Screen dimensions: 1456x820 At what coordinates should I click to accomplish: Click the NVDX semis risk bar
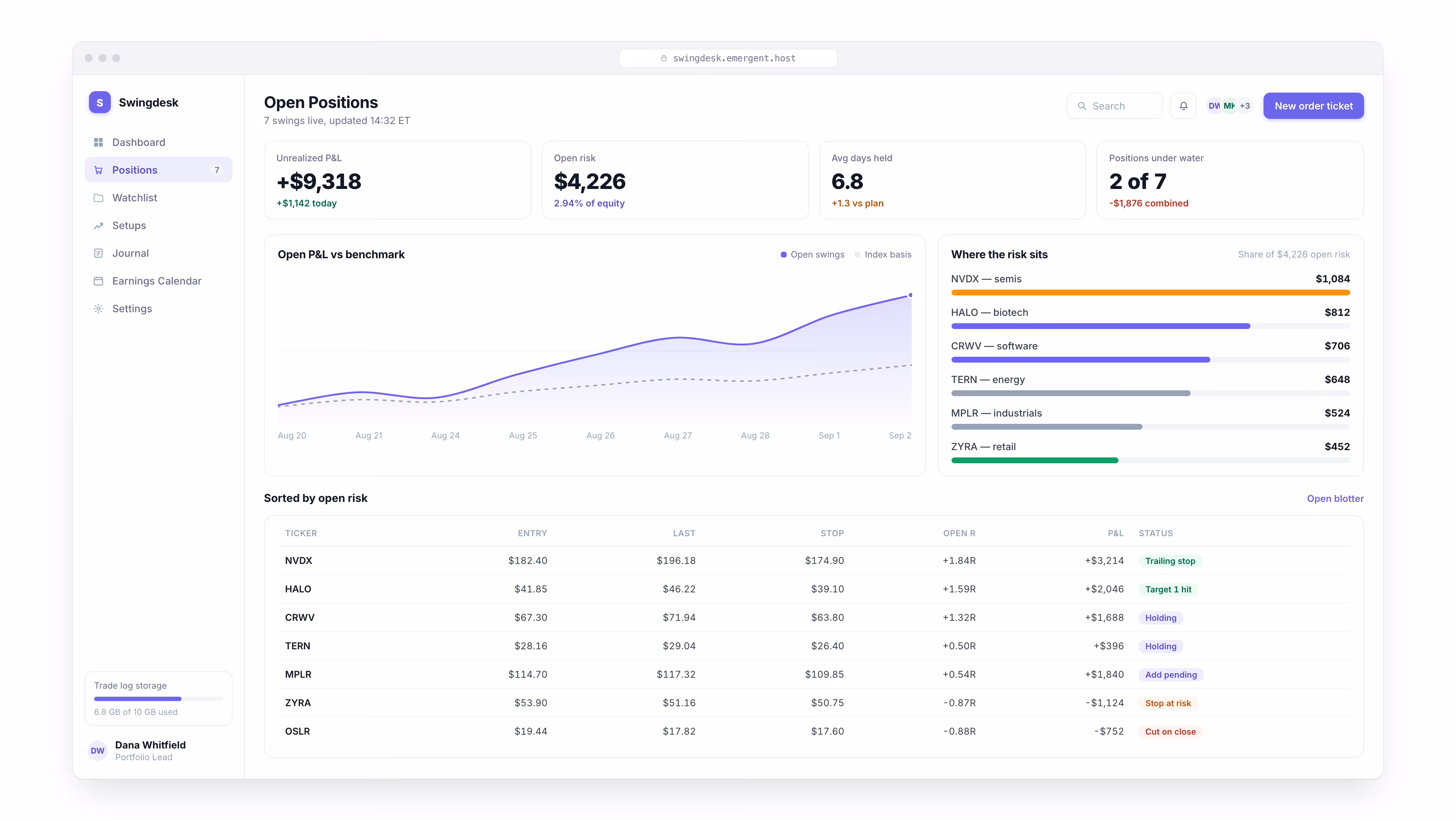pos(1150,293)
